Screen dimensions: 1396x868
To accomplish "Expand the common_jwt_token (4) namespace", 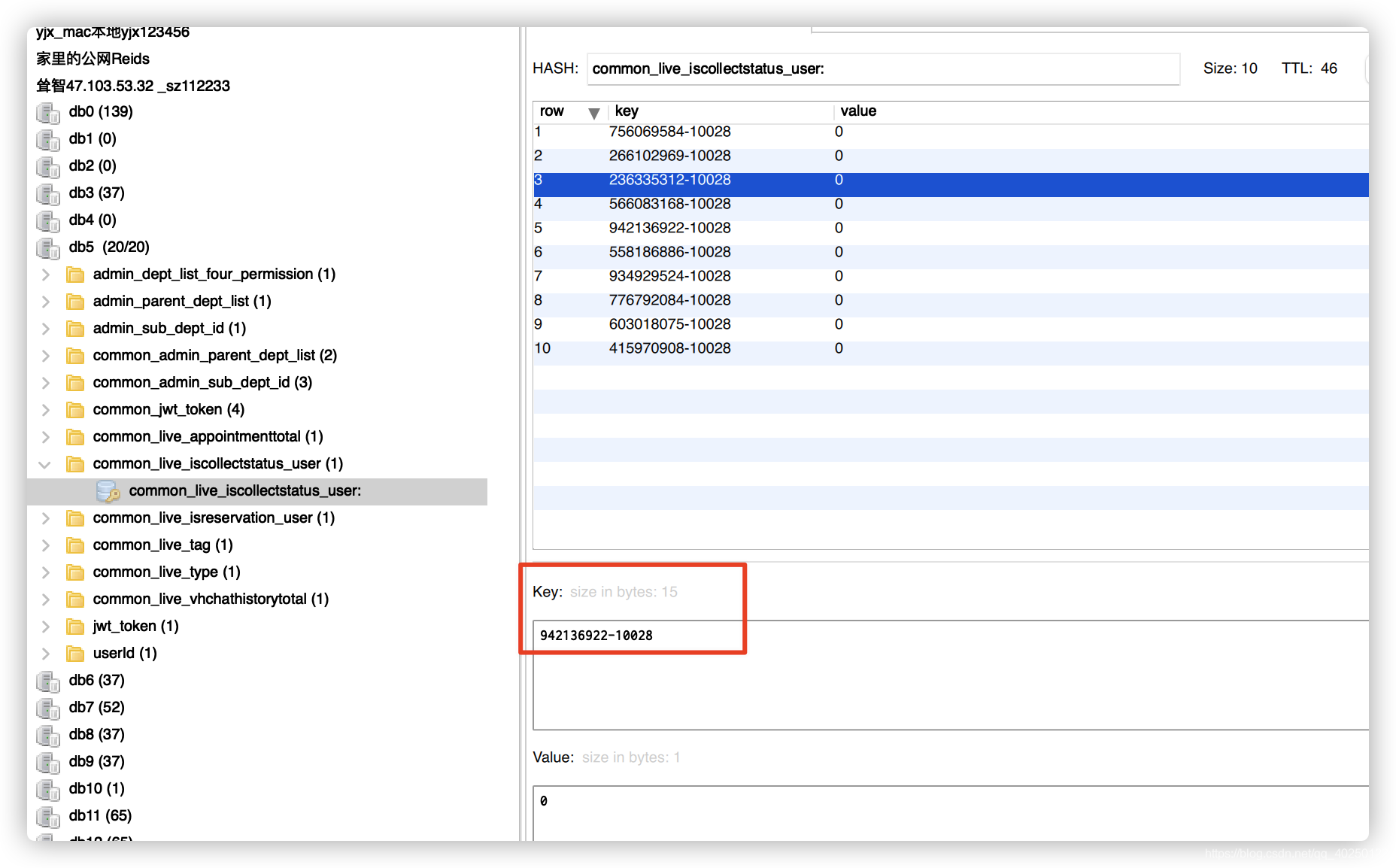I will [46, 410].
